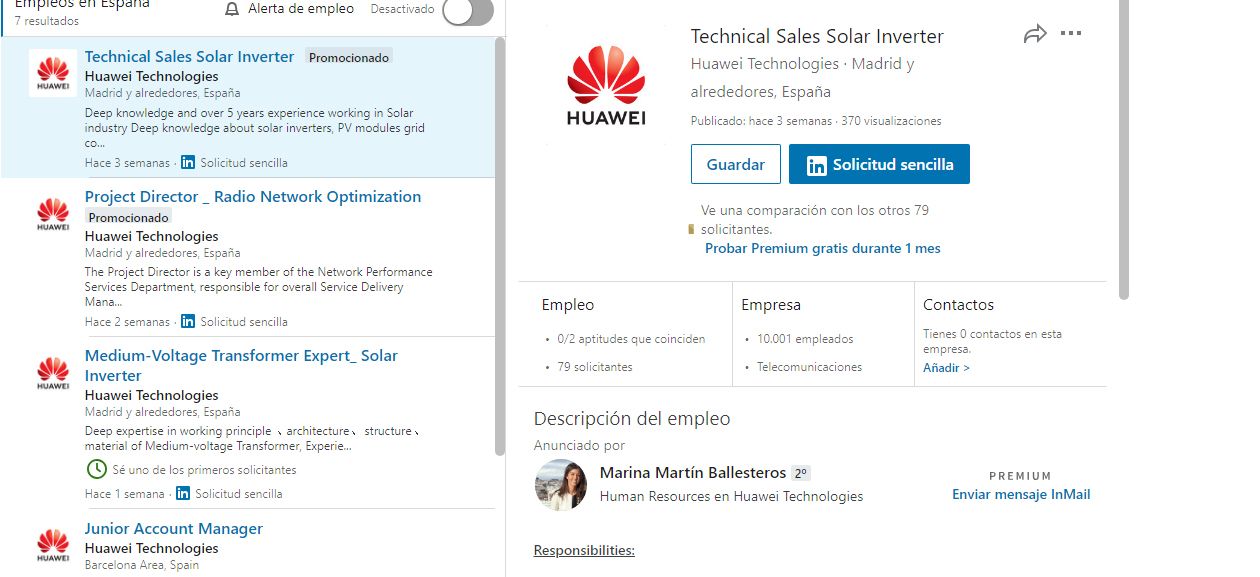Image resolution: width=1260 pixels, height=577 pixels.
Task: Open the share icon on the job posting
Action: coord(1037,33)
